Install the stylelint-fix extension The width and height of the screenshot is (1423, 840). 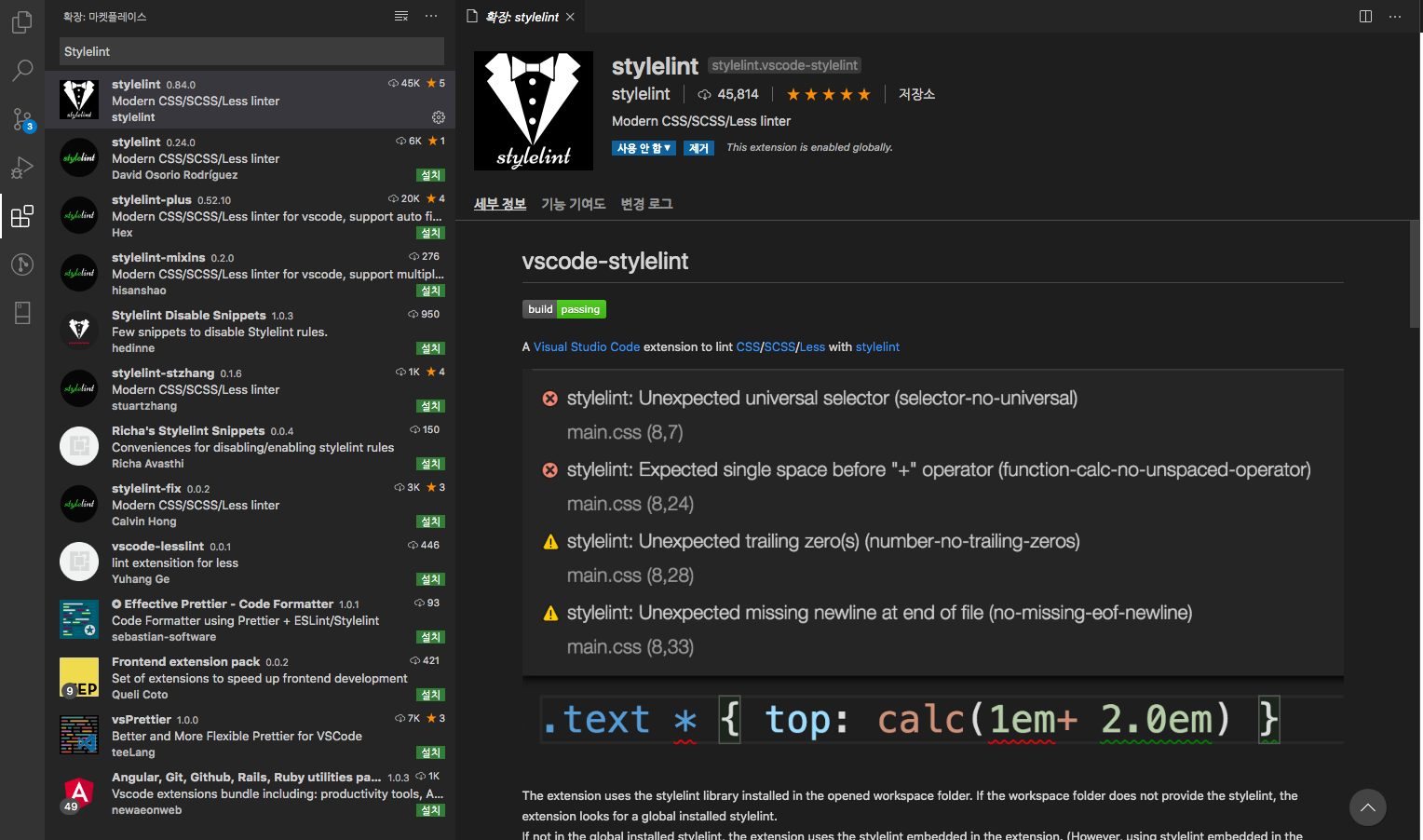tap(431, 522)
